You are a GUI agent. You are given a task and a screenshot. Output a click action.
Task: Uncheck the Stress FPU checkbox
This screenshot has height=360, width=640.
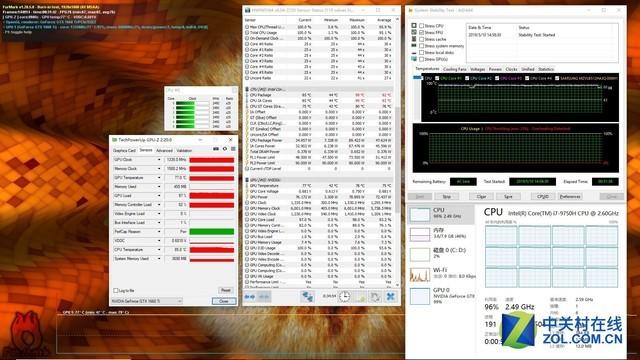coord(422,32)
